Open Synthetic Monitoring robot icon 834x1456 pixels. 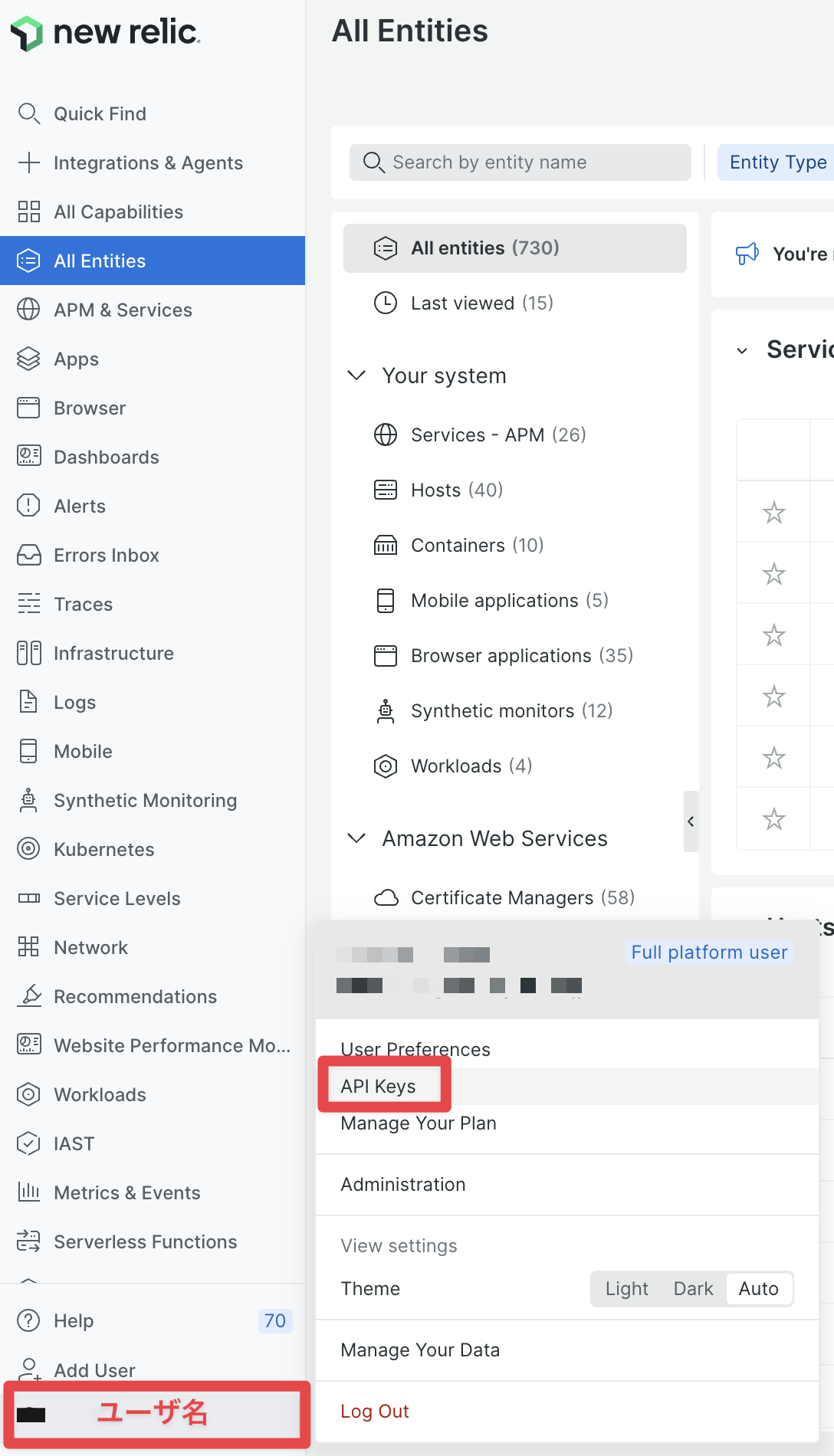(x=28, y=800)
